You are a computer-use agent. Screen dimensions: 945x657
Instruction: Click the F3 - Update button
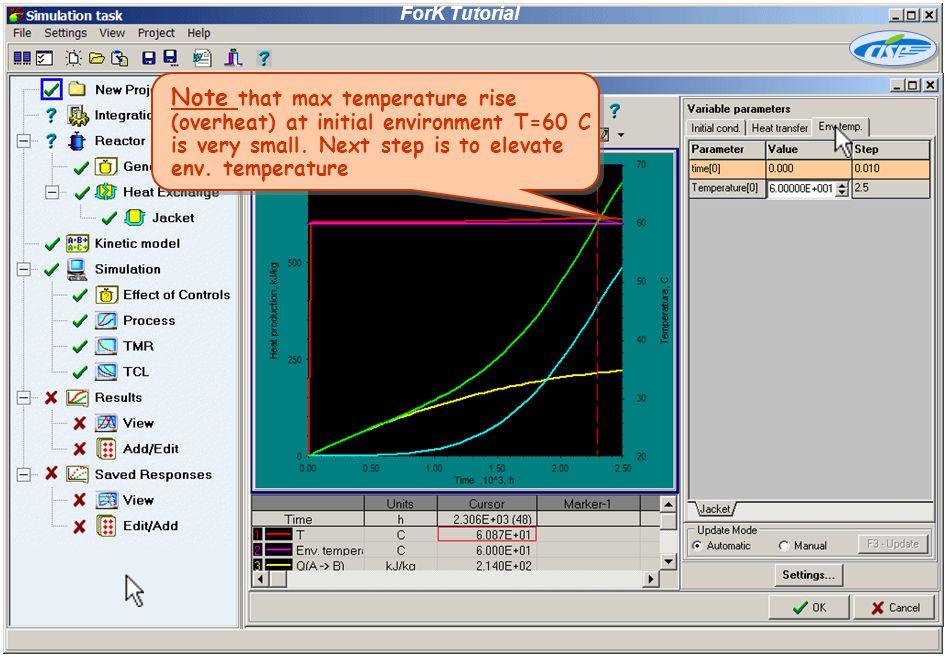point(893,544)
